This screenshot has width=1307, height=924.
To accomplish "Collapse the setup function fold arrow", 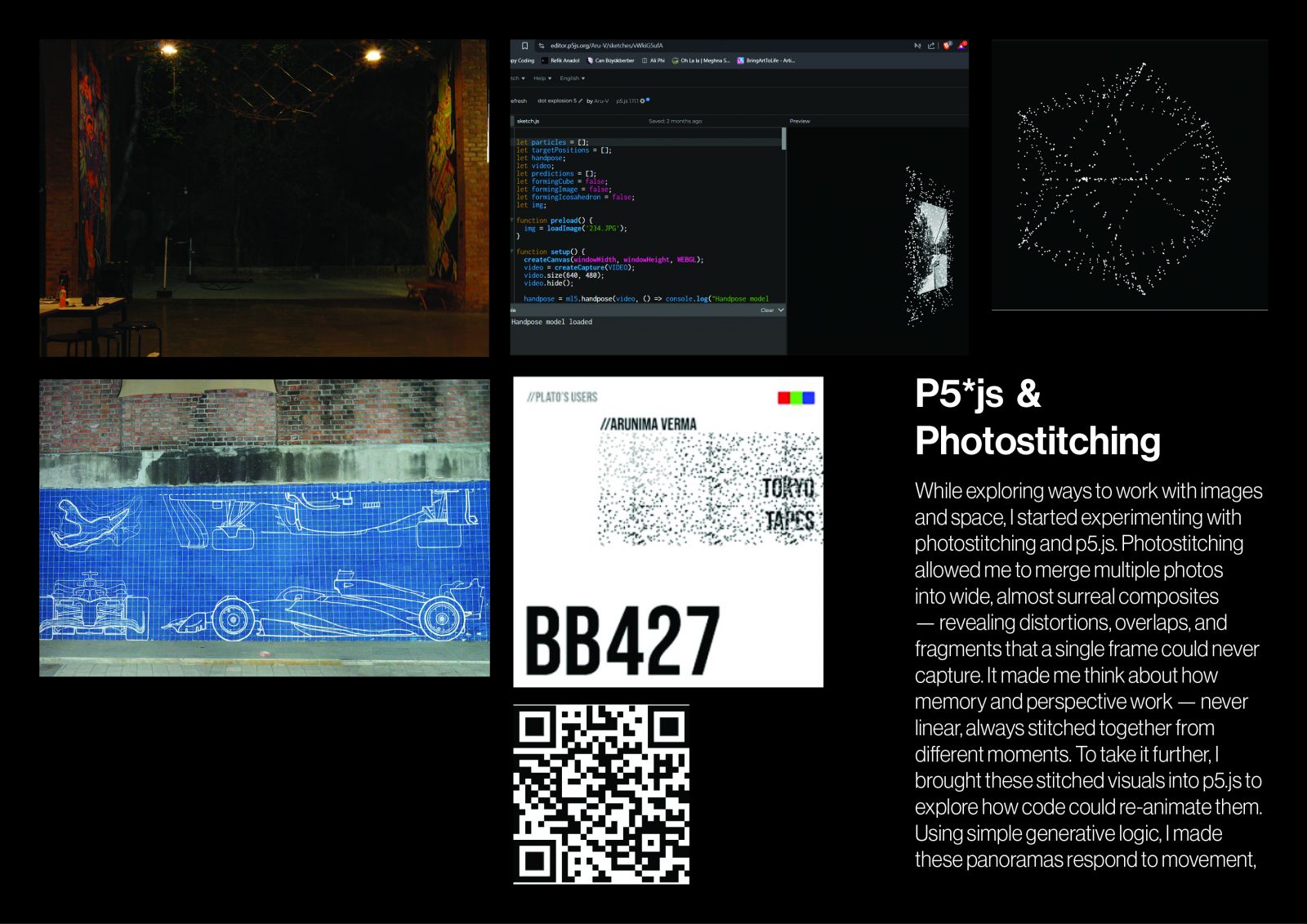I will point(512,252).
